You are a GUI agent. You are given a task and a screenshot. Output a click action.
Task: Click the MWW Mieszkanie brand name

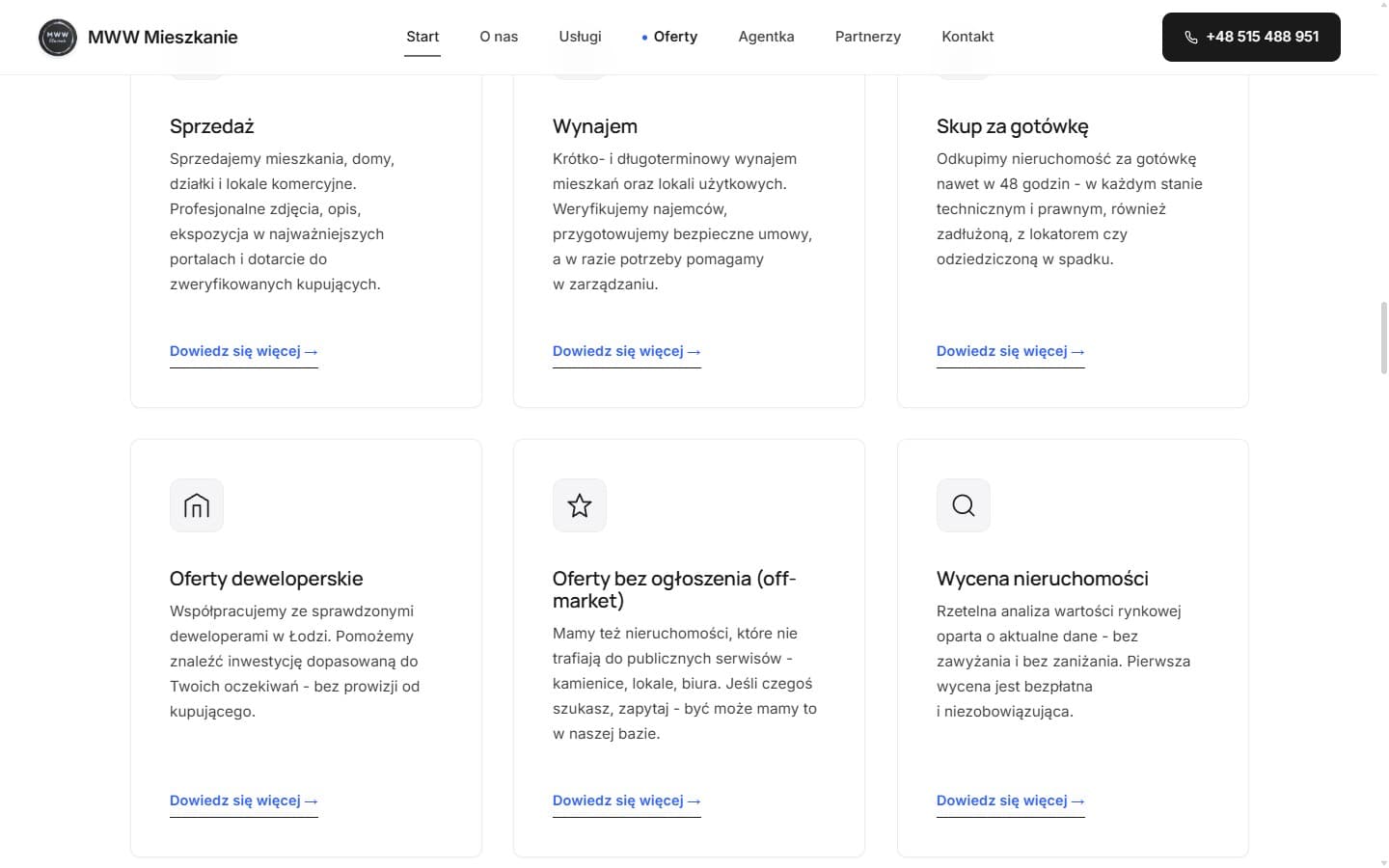[163, 38]
